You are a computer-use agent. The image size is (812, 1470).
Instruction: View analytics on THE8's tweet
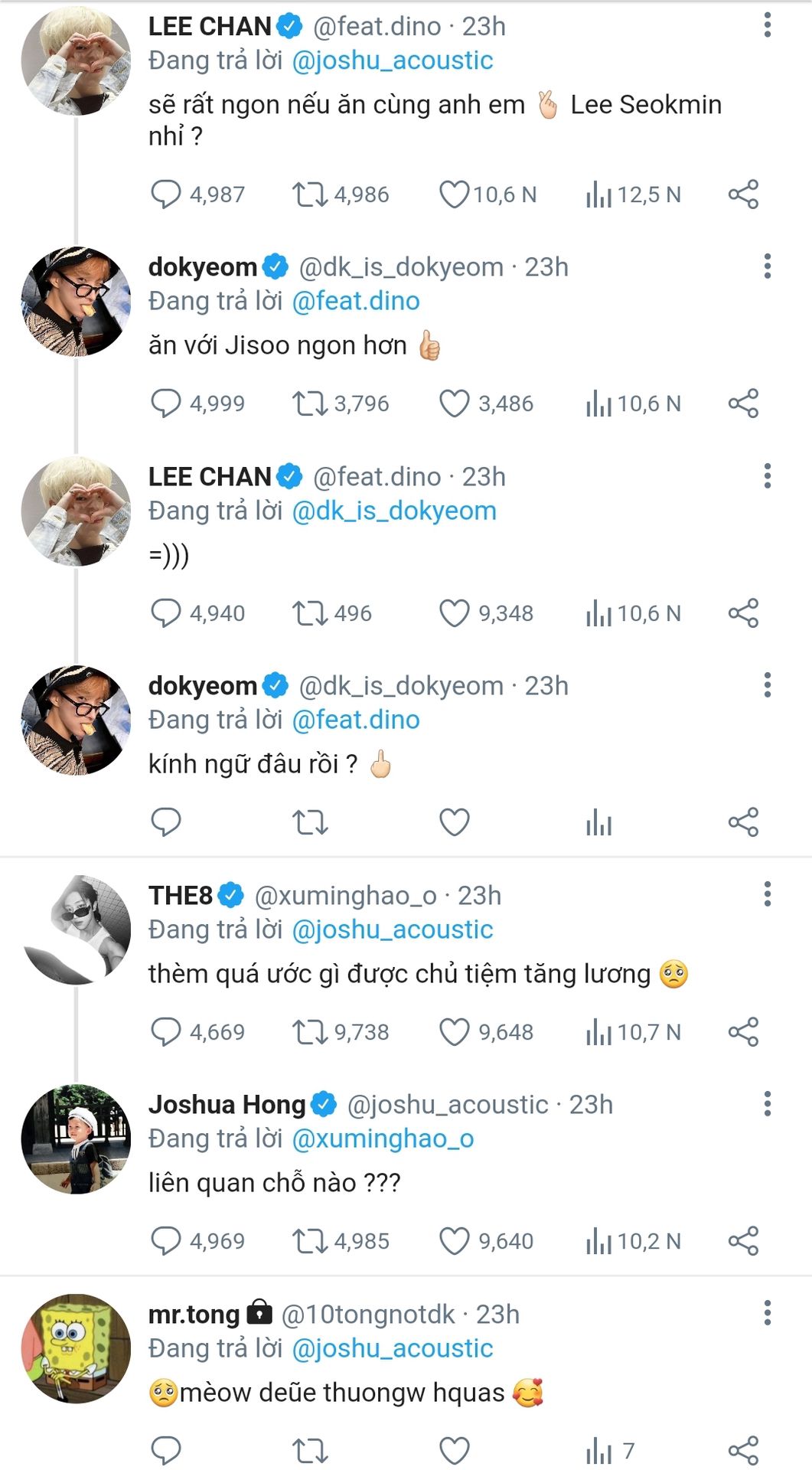598,1032
